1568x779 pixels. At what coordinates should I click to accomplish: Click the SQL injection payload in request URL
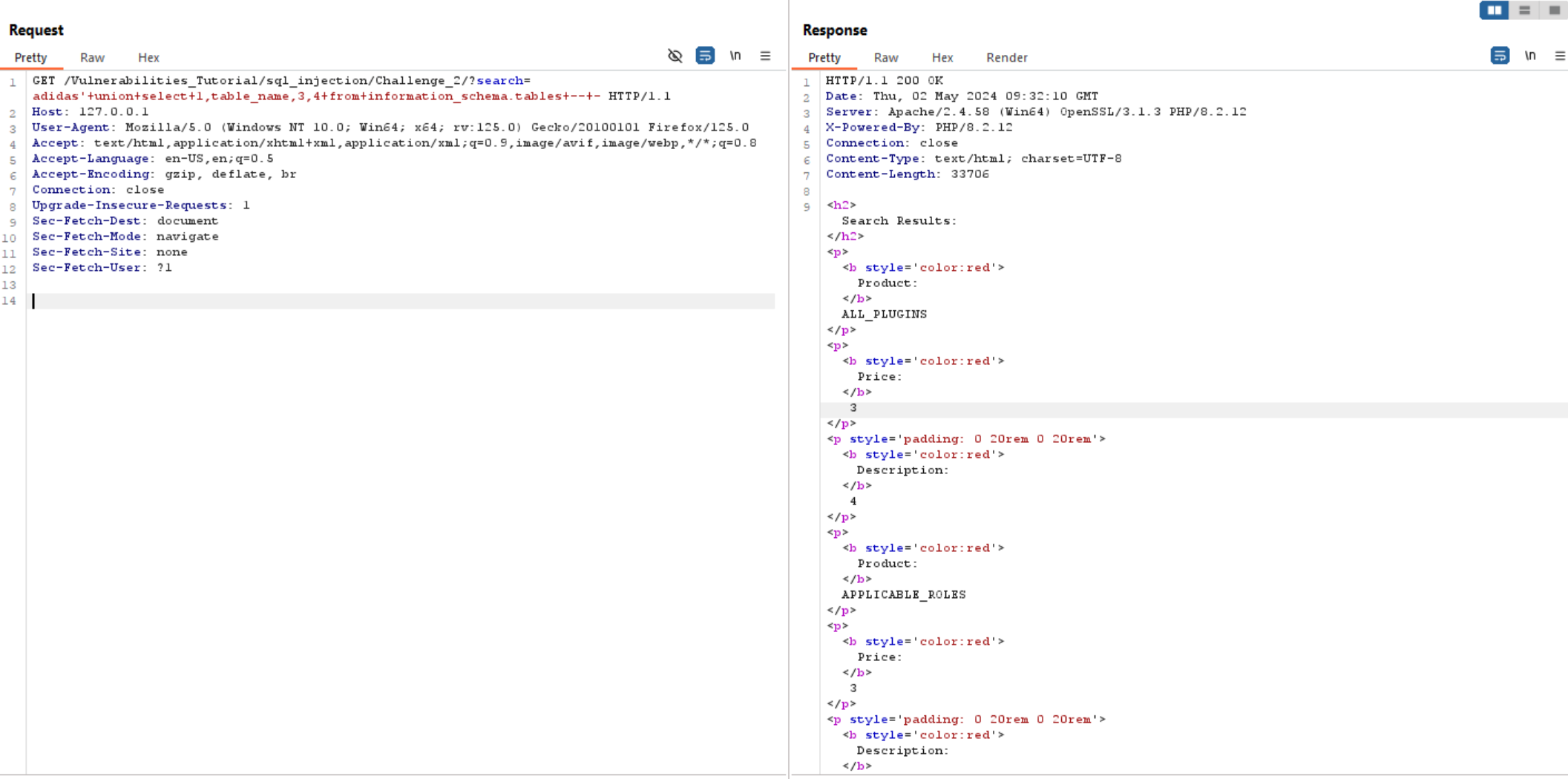[x=317, y=96]
